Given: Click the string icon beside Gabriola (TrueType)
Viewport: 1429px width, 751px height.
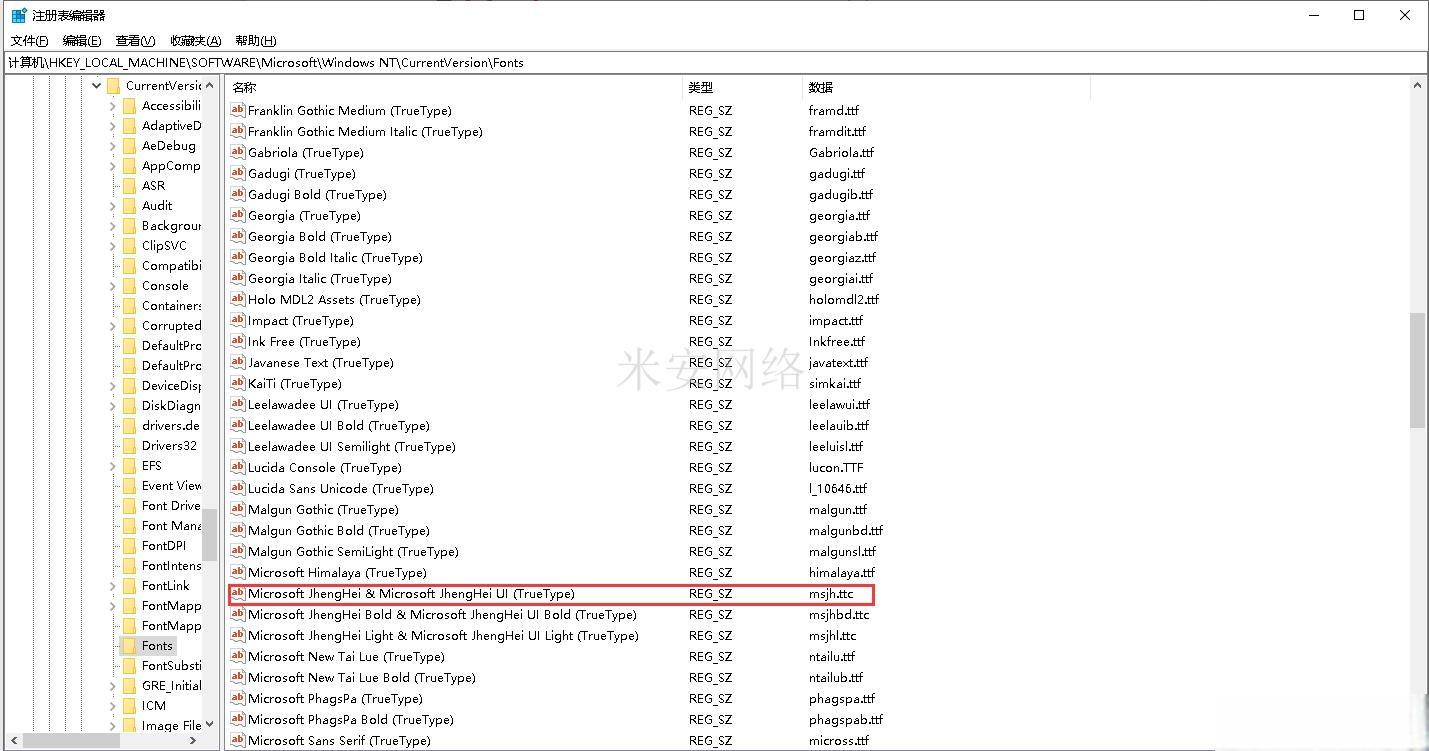Looking at the screenshot, I should (238, 152).
